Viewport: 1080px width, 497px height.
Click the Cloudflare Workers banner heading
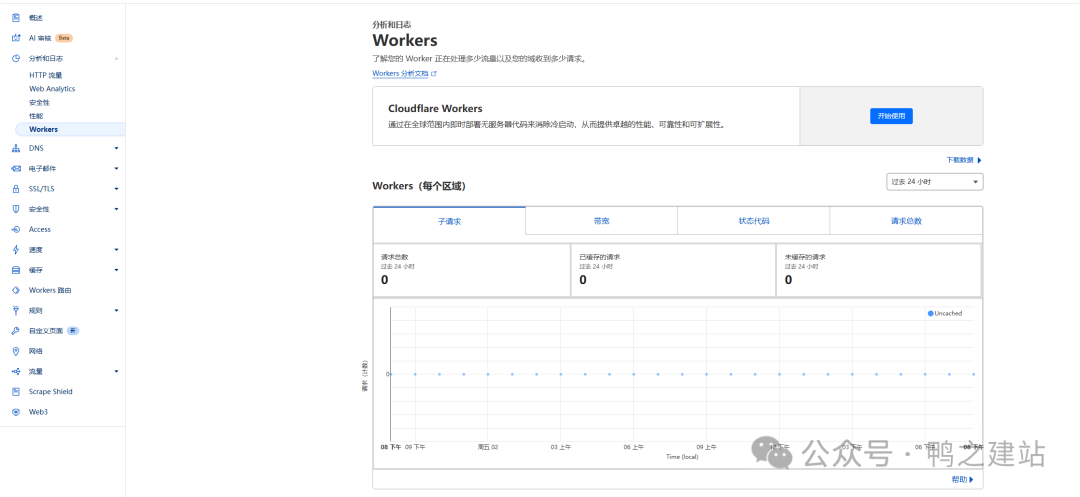[x=435, y=109]
